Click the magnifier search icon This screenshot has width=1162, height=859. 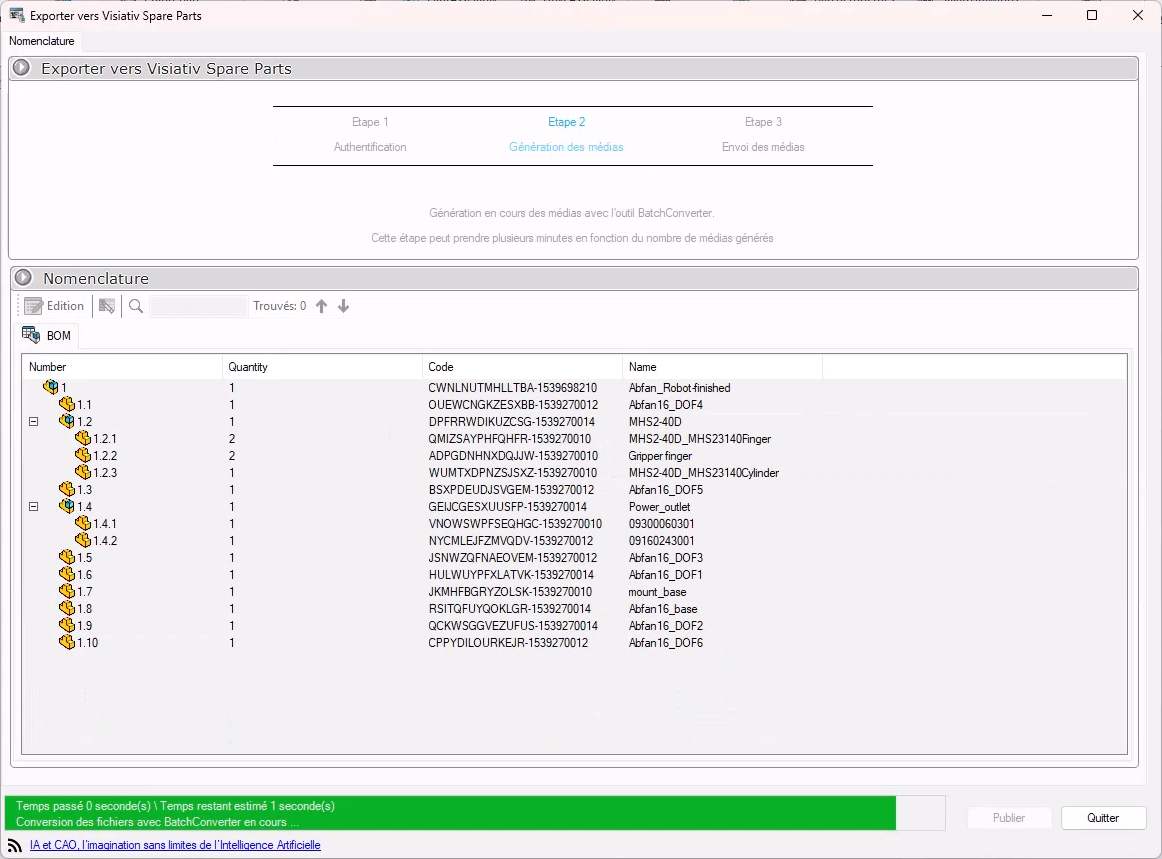(136, 306)
